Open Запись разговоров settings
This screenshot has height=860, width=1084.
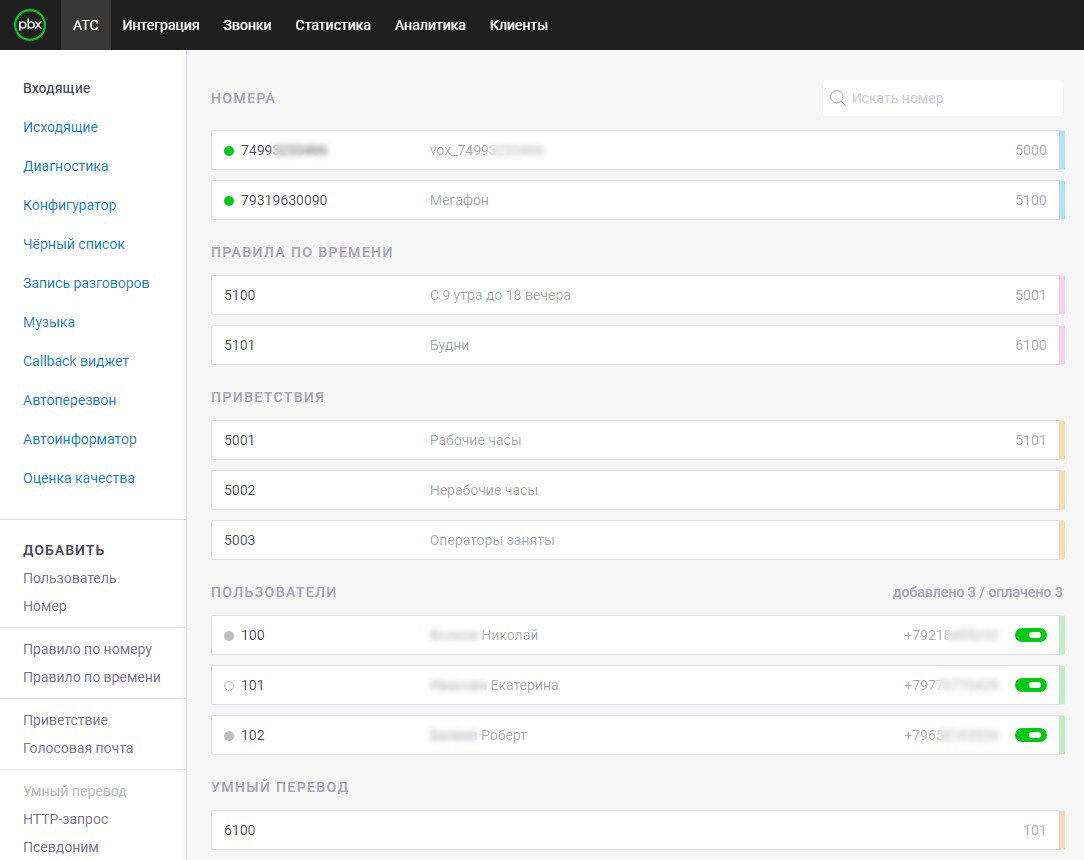coord(86,283)
